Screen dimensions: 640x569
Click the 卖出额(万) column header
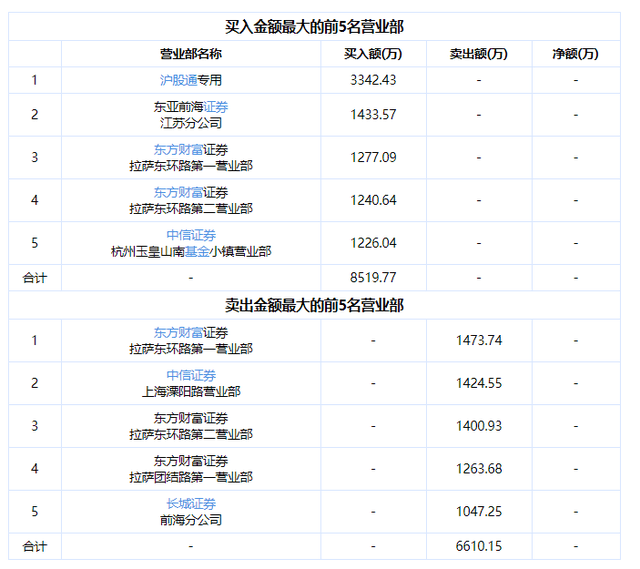click(x=479, y=53)
